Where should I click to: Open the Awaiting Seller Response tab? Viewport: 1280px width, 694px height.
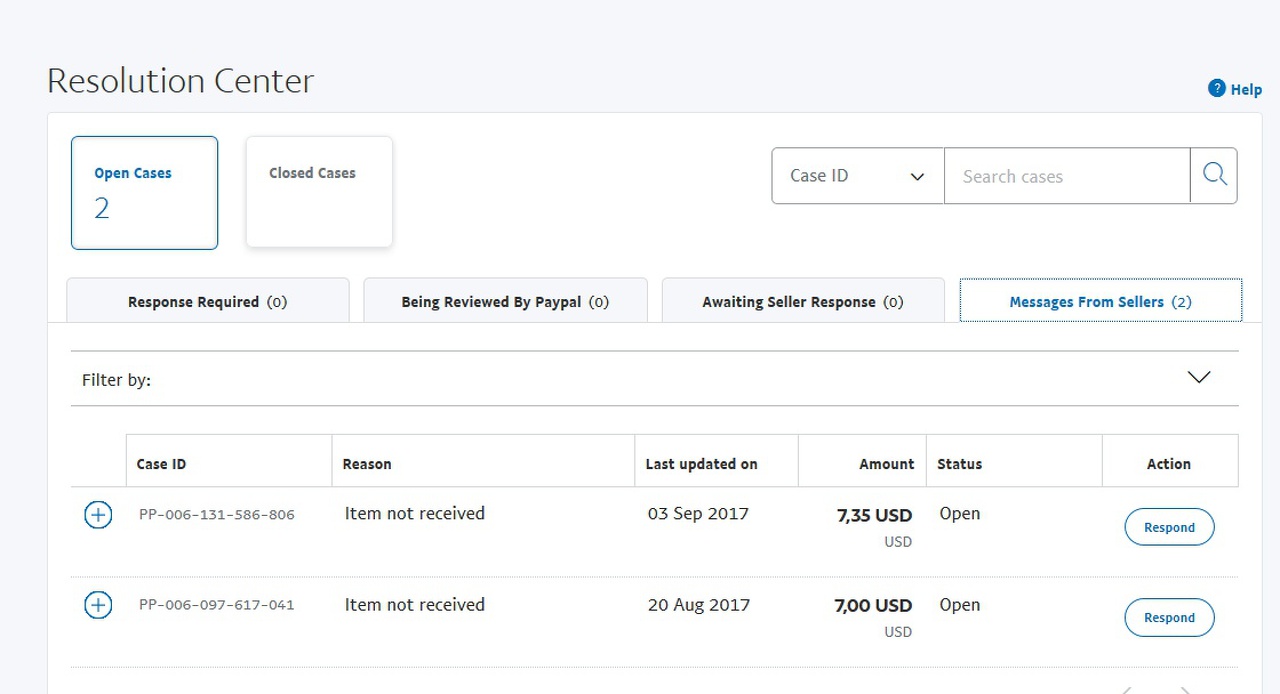click(803, 302)
